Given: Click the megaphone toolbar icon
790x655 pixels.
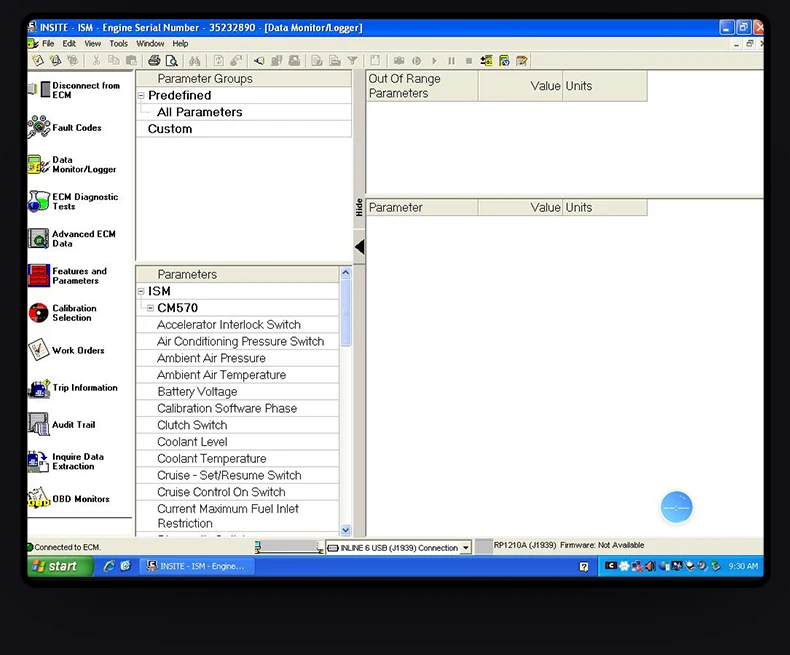Looking at the screenshot, I should coord(259,61).
